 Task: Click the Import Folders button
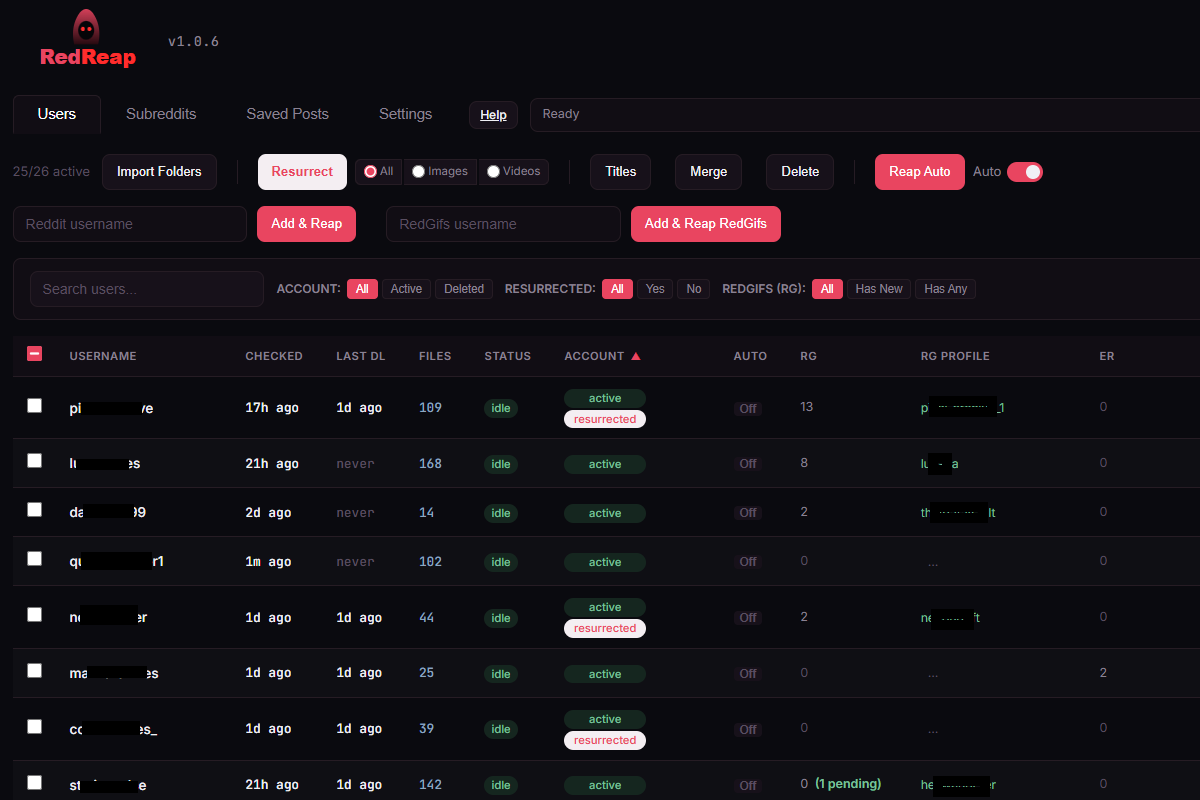pyautogui.click(x=159, y=172)
